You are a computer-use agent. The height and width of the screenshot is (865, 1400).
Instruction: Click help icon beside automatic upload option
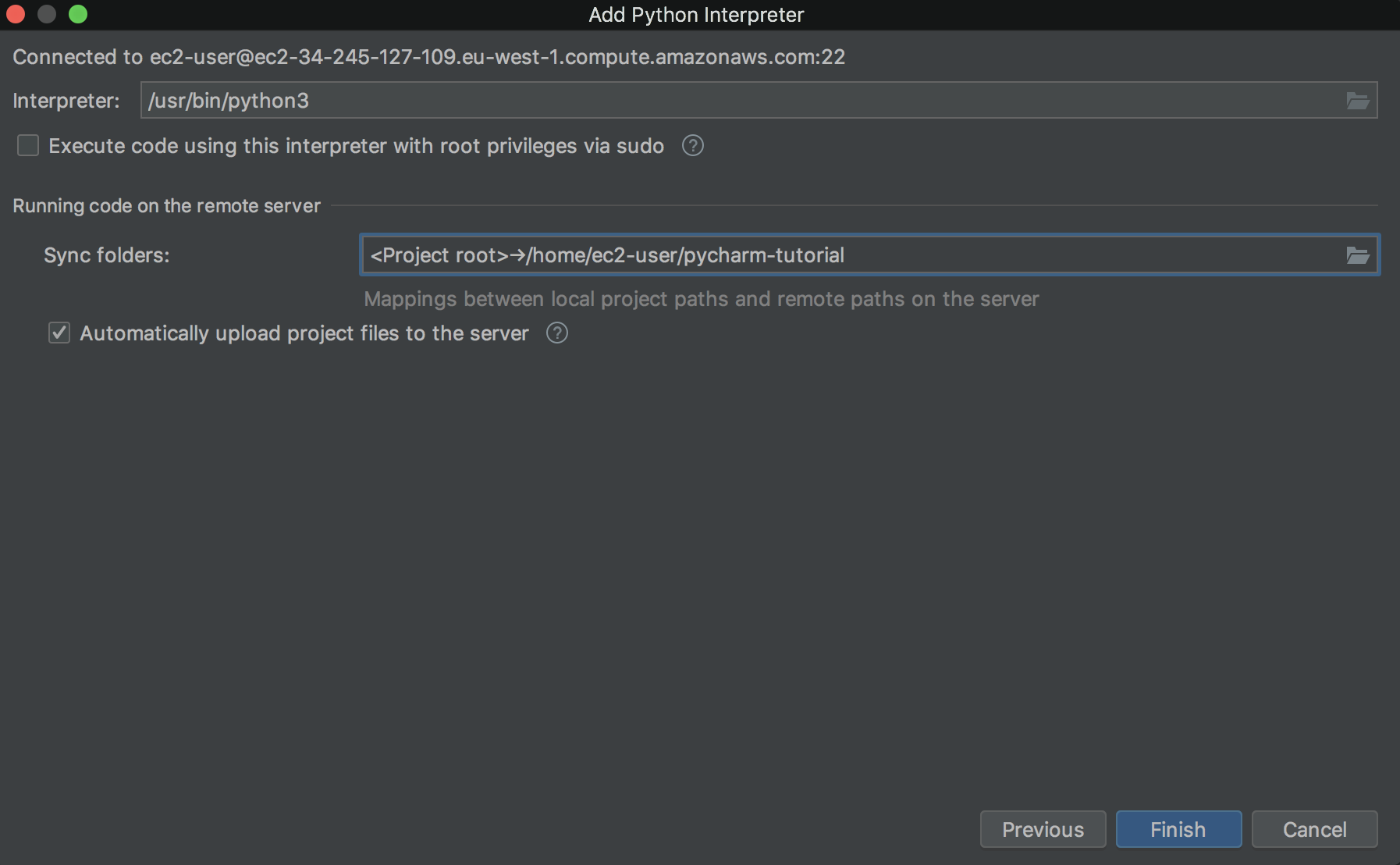click(556, 333)
